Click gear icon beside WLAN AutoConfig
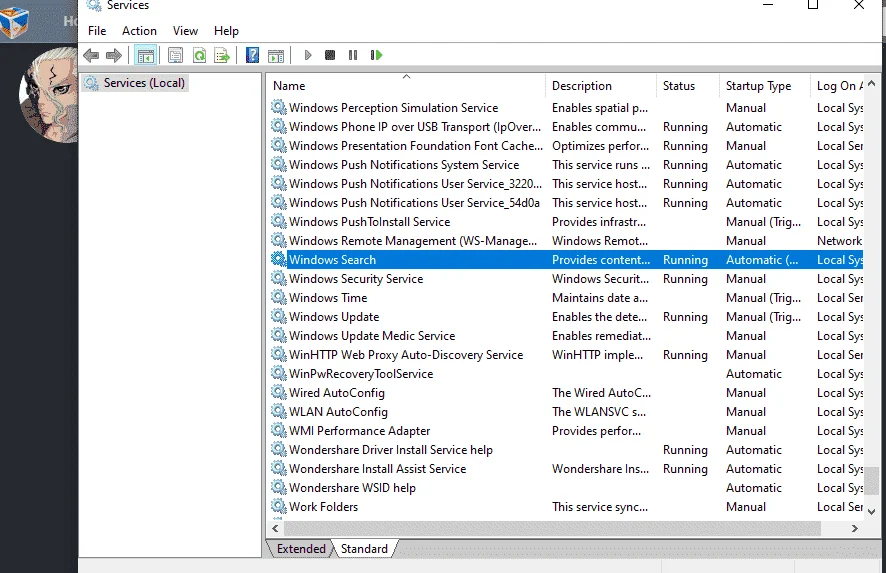The image size is (886, 573). point(279,411)
